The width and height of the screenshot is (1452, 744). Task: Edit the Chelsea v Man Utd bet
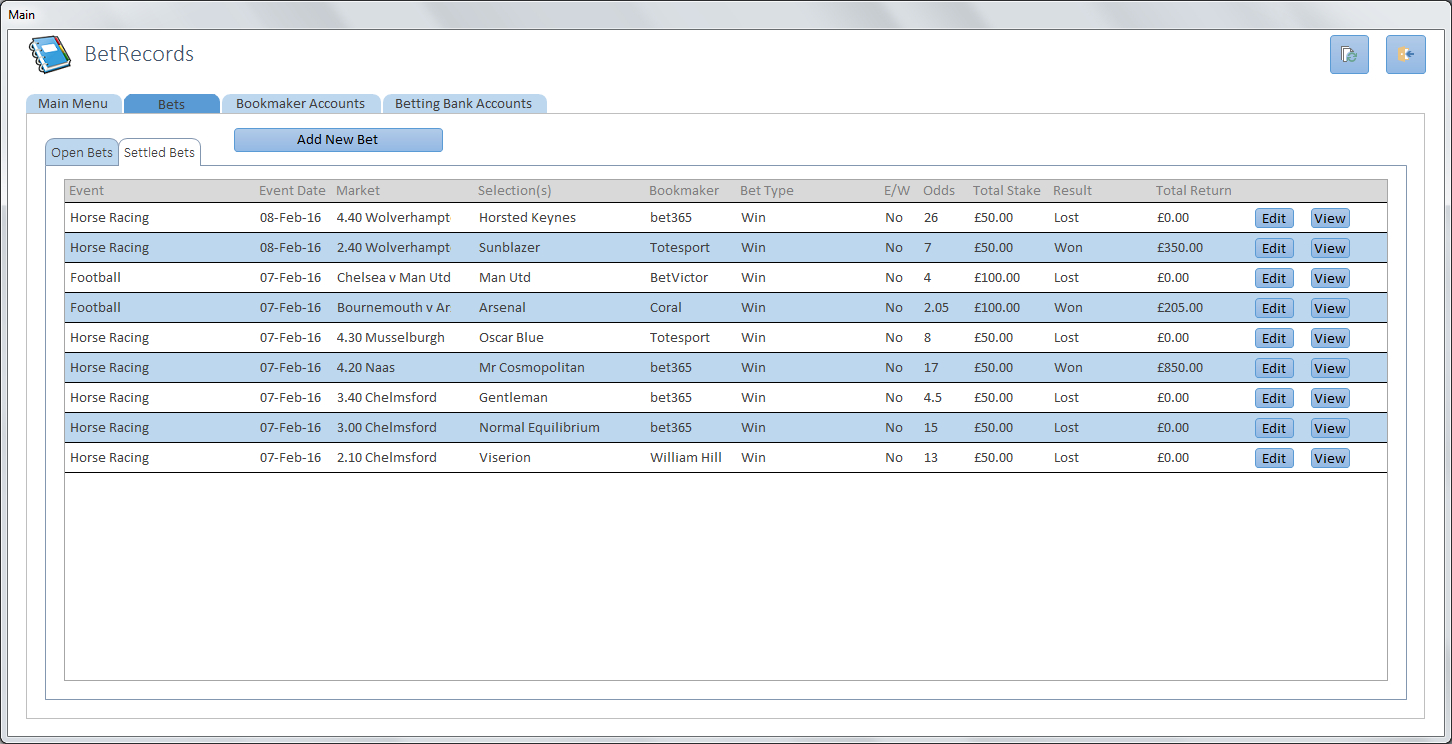pos(1273,278)
